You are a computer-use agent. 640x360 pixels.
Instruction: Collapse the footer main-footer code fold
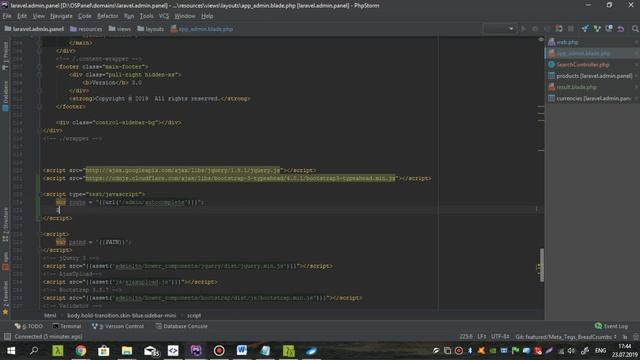[40, 67]
